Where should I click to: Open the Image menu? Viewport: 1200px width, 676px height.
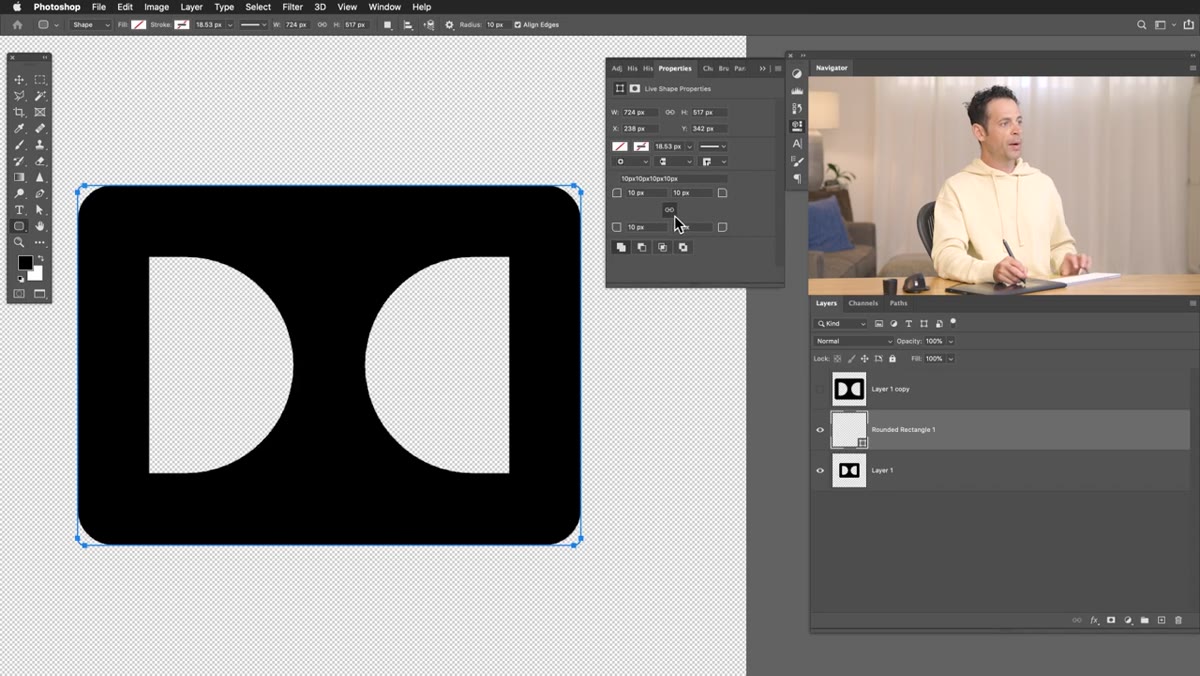point(156,7)
